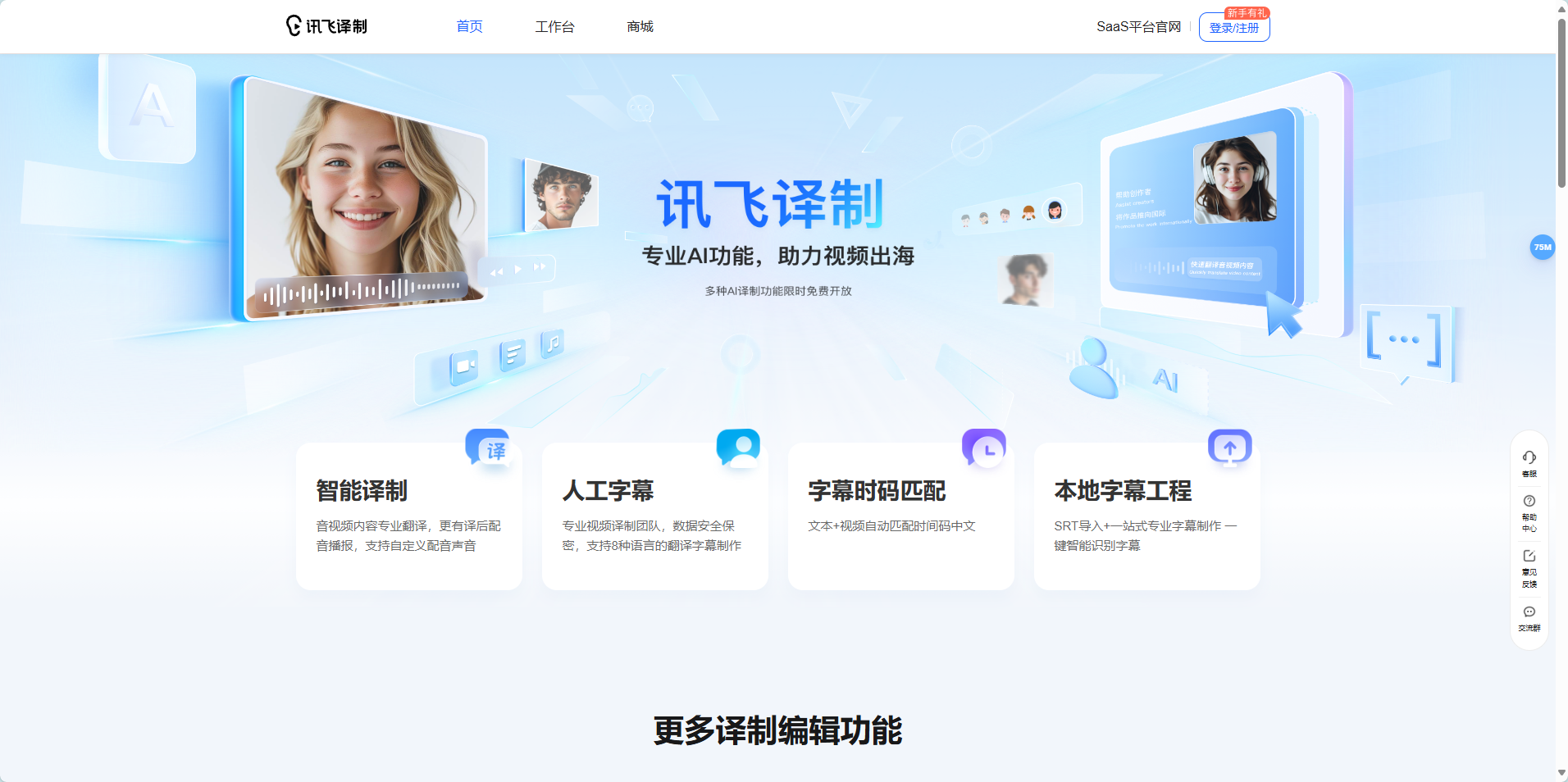
Task: Click the 更多译制编辑功能 heading
Action: pos(777,730)
